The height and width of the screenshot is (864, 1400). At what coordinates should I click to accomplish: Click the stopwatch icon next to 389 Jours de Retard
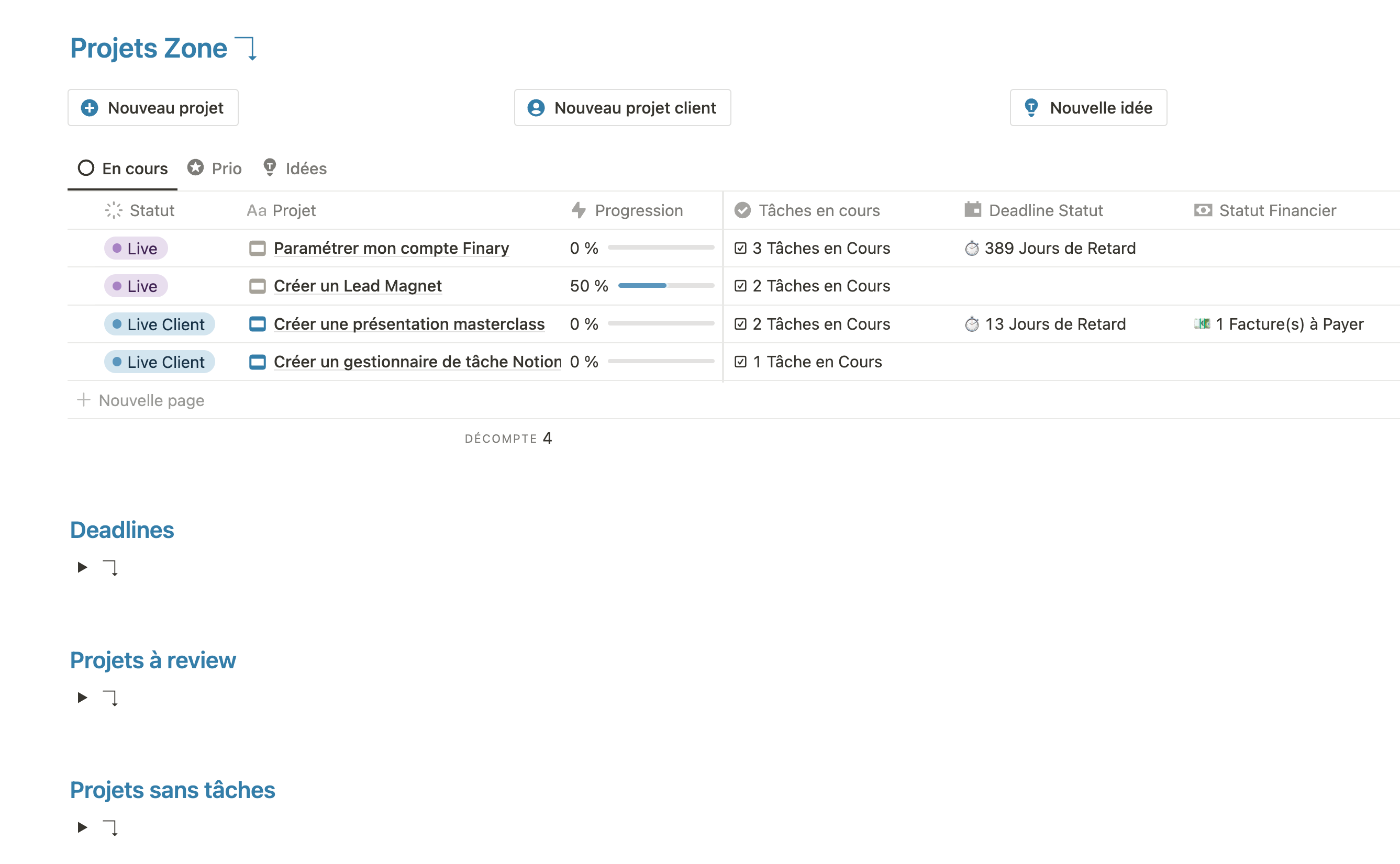coord(971,249)
